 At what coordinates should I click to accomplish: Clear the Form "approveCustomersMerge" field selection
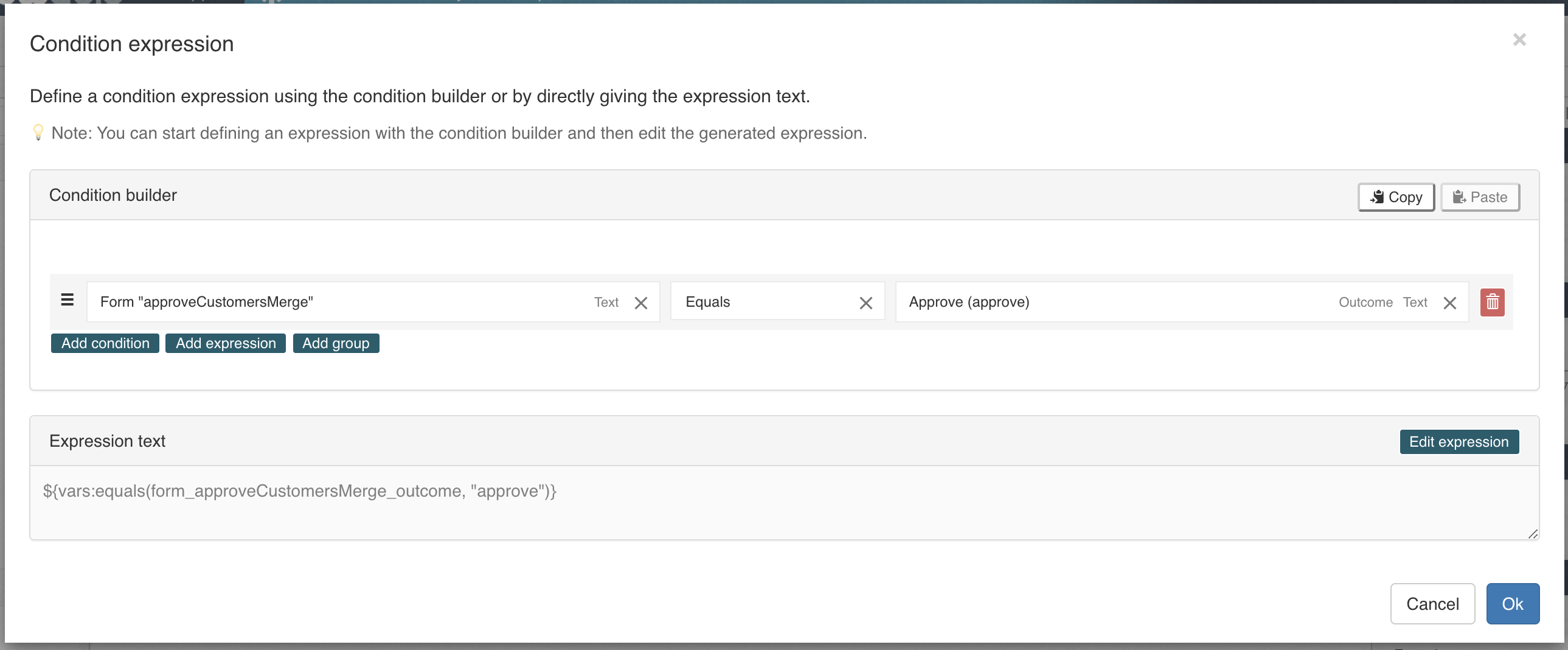pos(641,302)
